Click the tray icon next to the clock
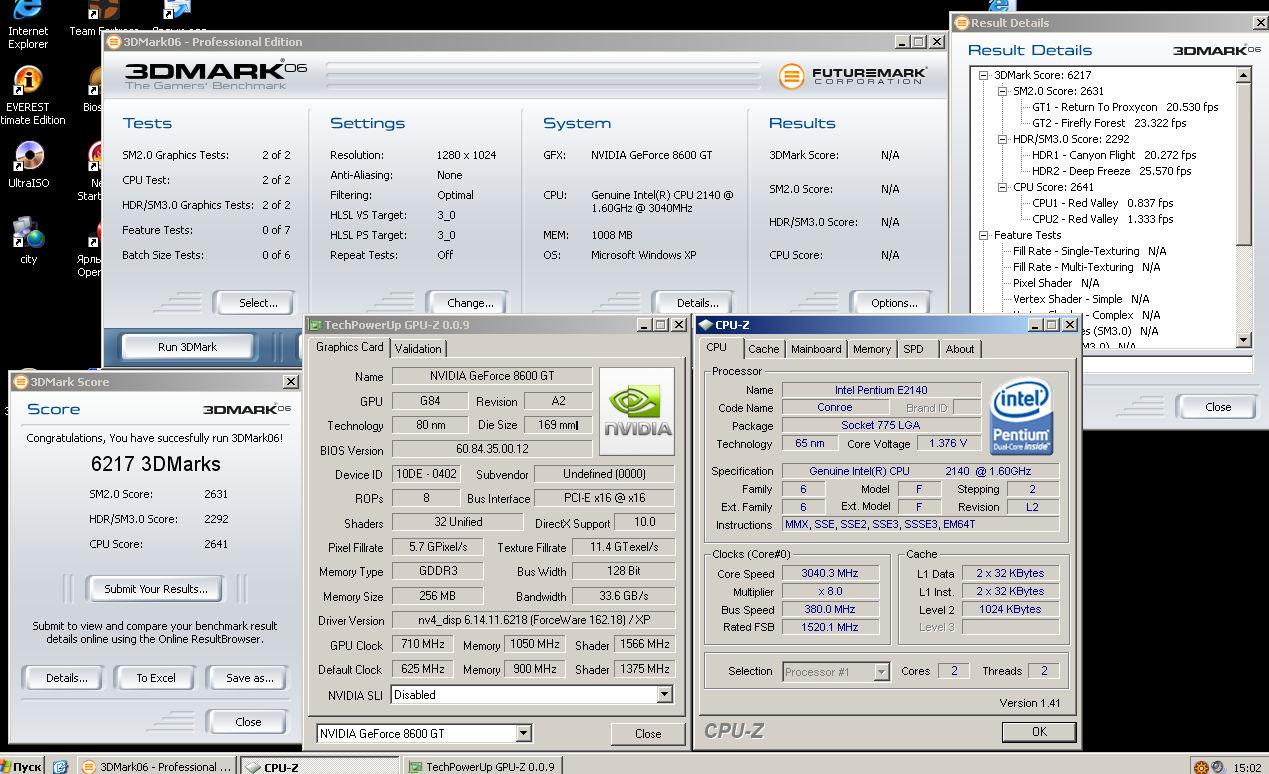 pos(1219,767)
